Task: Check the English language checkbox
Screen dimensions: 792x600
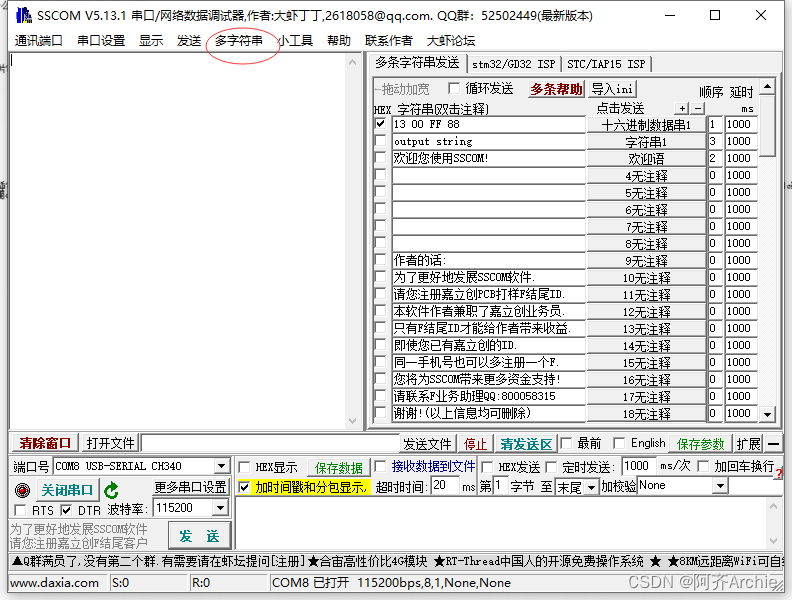Action: 619,443
